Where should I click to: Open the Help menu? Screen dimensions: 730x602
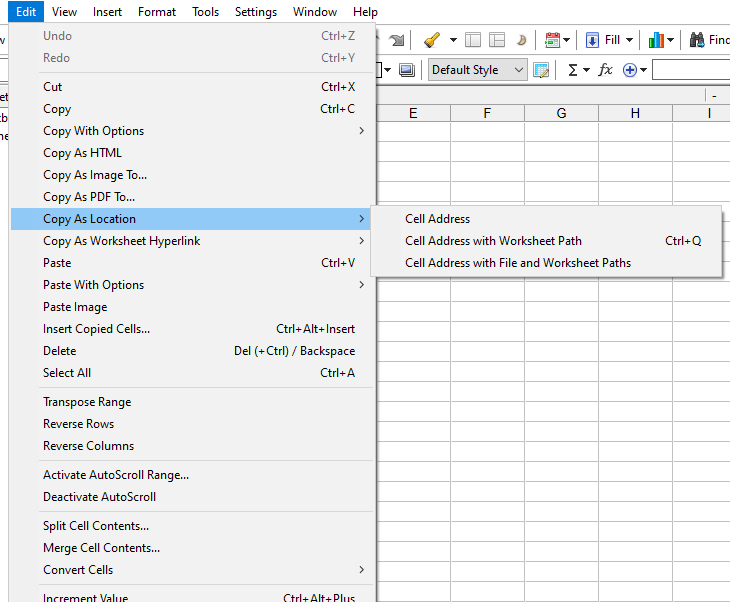(x=365, y=12)
